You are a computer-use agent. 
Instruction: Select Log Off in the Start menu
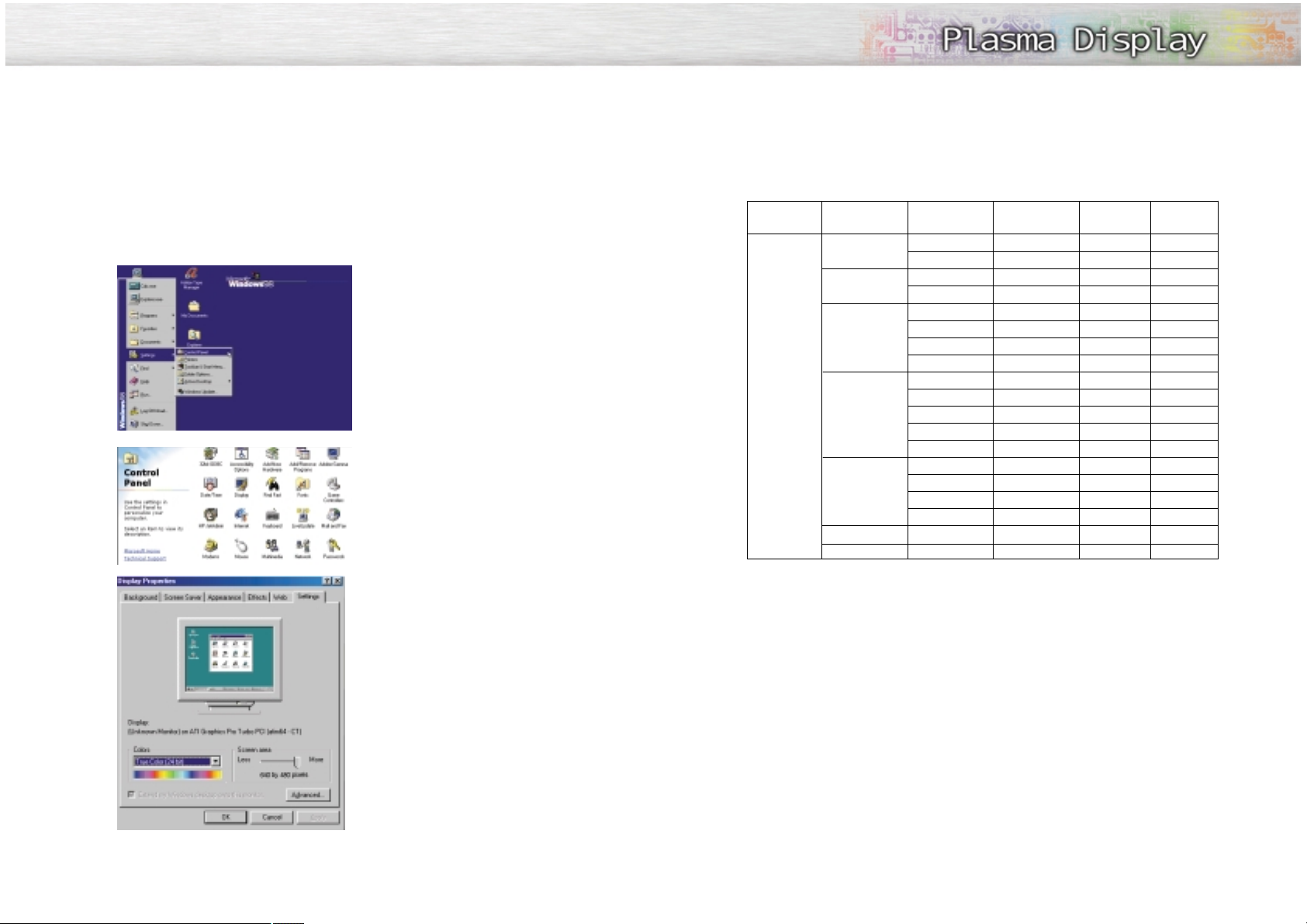click(151, 410)
